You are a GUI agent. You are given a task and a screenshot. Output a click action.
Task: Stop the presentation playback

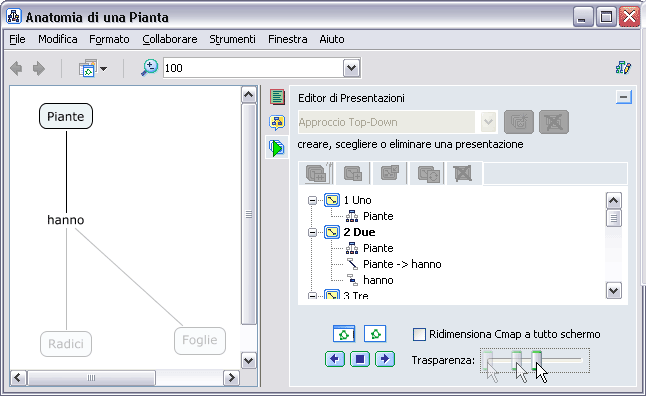360,359
